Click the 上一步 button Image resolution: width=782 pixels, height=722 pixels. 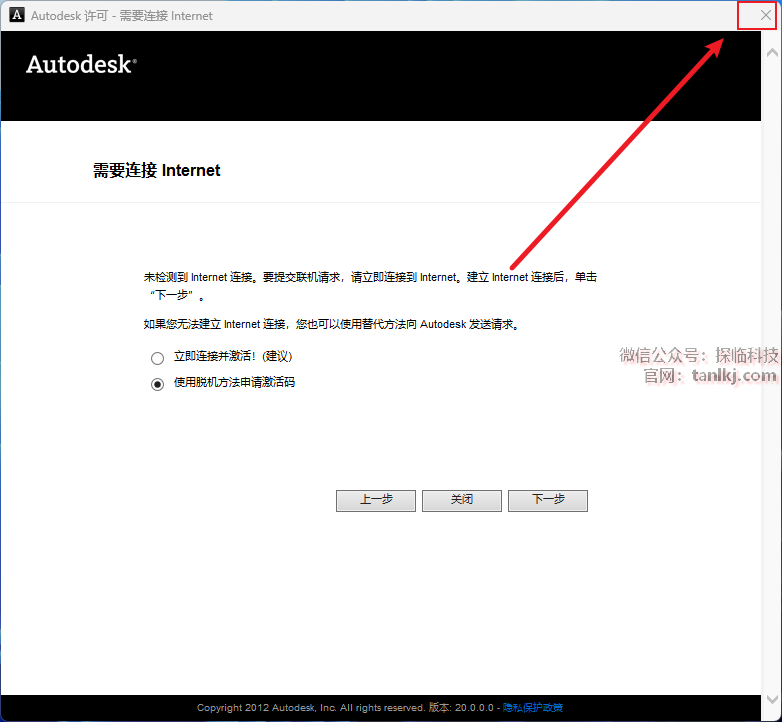pyautogui.click(x=376, y=500)
